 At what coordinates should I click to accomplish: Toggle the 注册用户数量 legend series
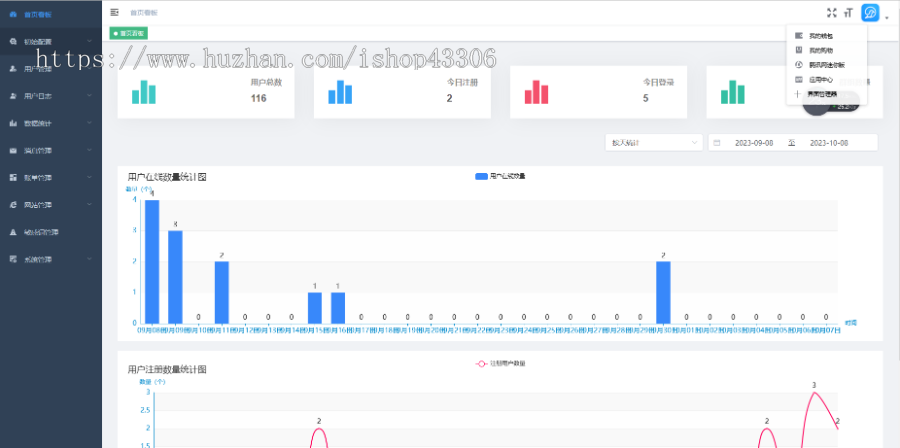[x=500, y=363]
